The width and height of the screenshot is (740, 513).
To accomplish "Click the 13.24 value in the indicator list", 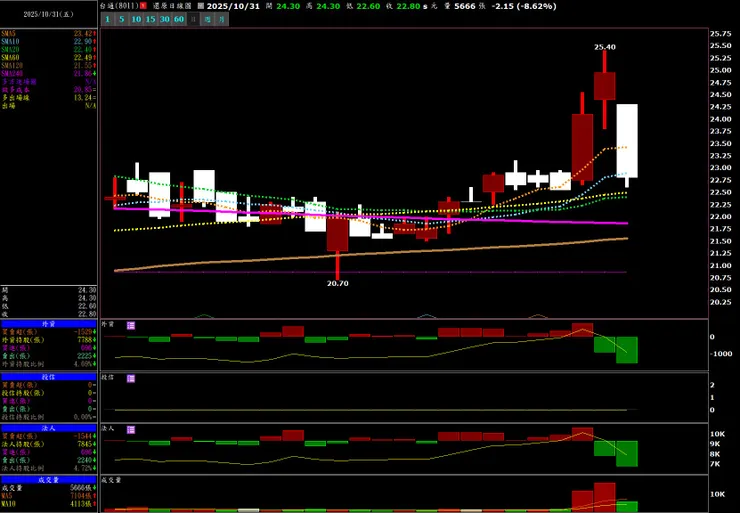I will click(x=83, y=98).
